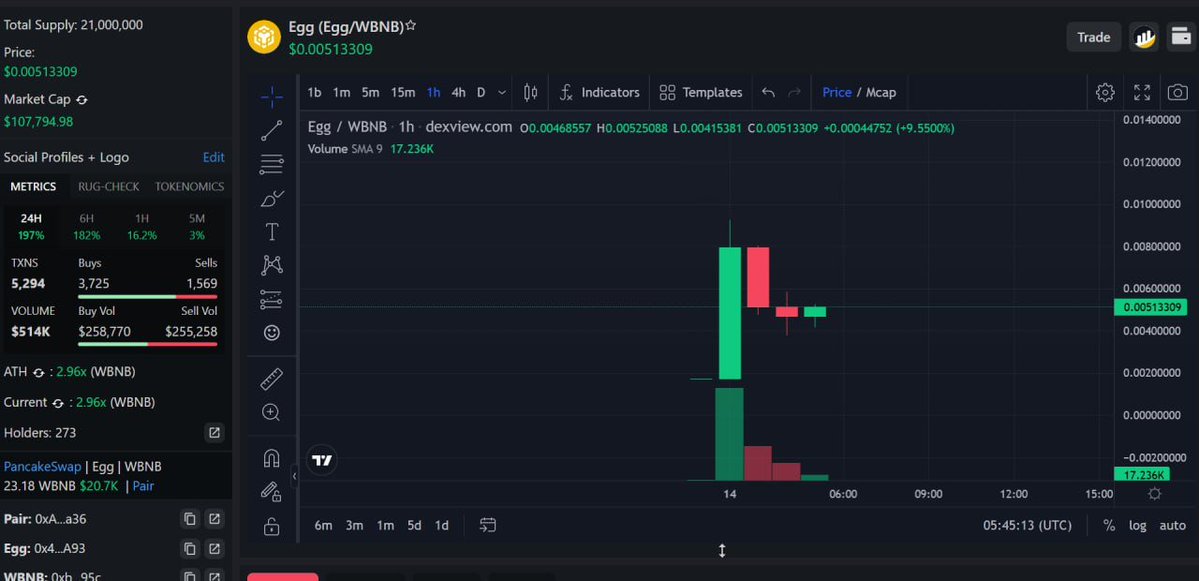Select the 5m chart interval

[370, 93]
